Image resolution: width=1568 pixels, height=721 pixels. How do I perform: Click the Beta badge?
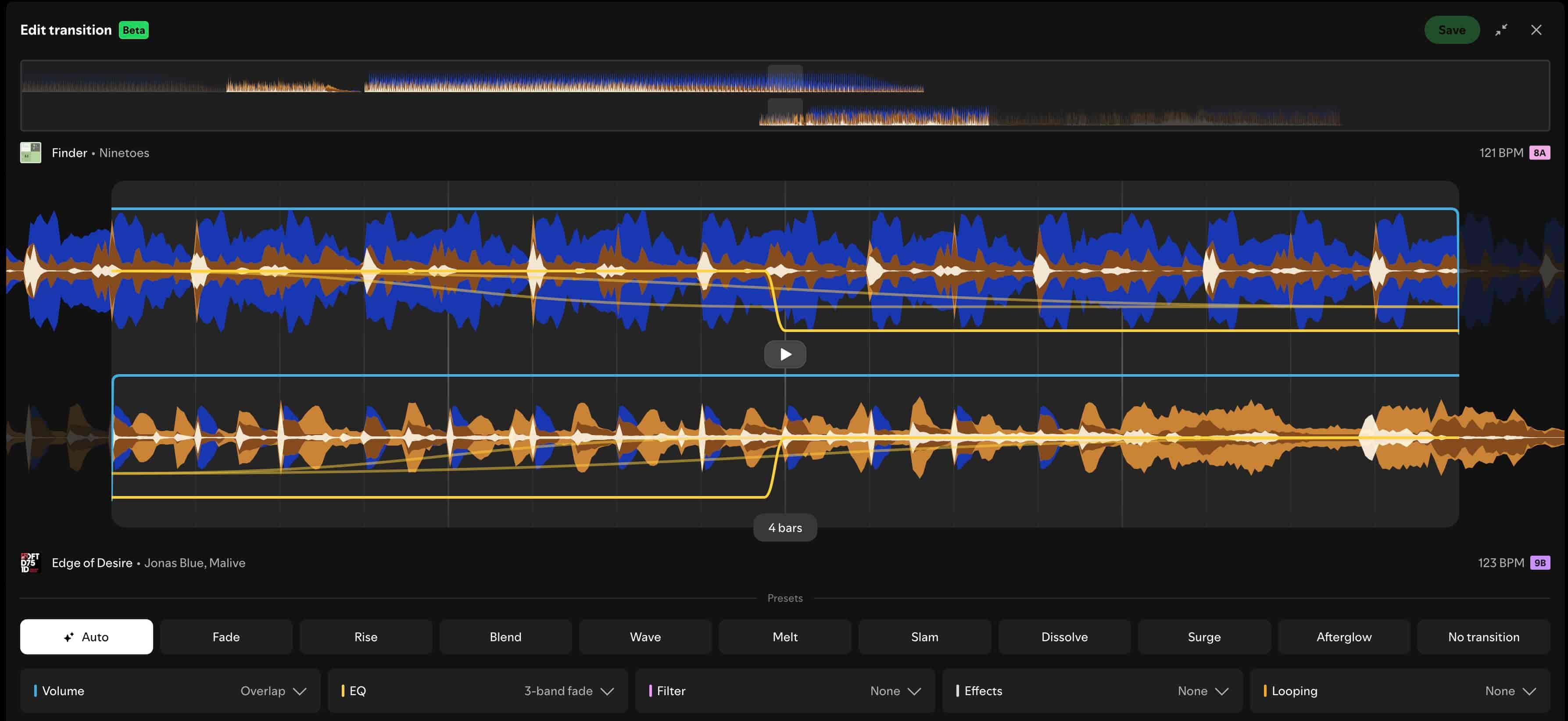(x=133, y=30)
